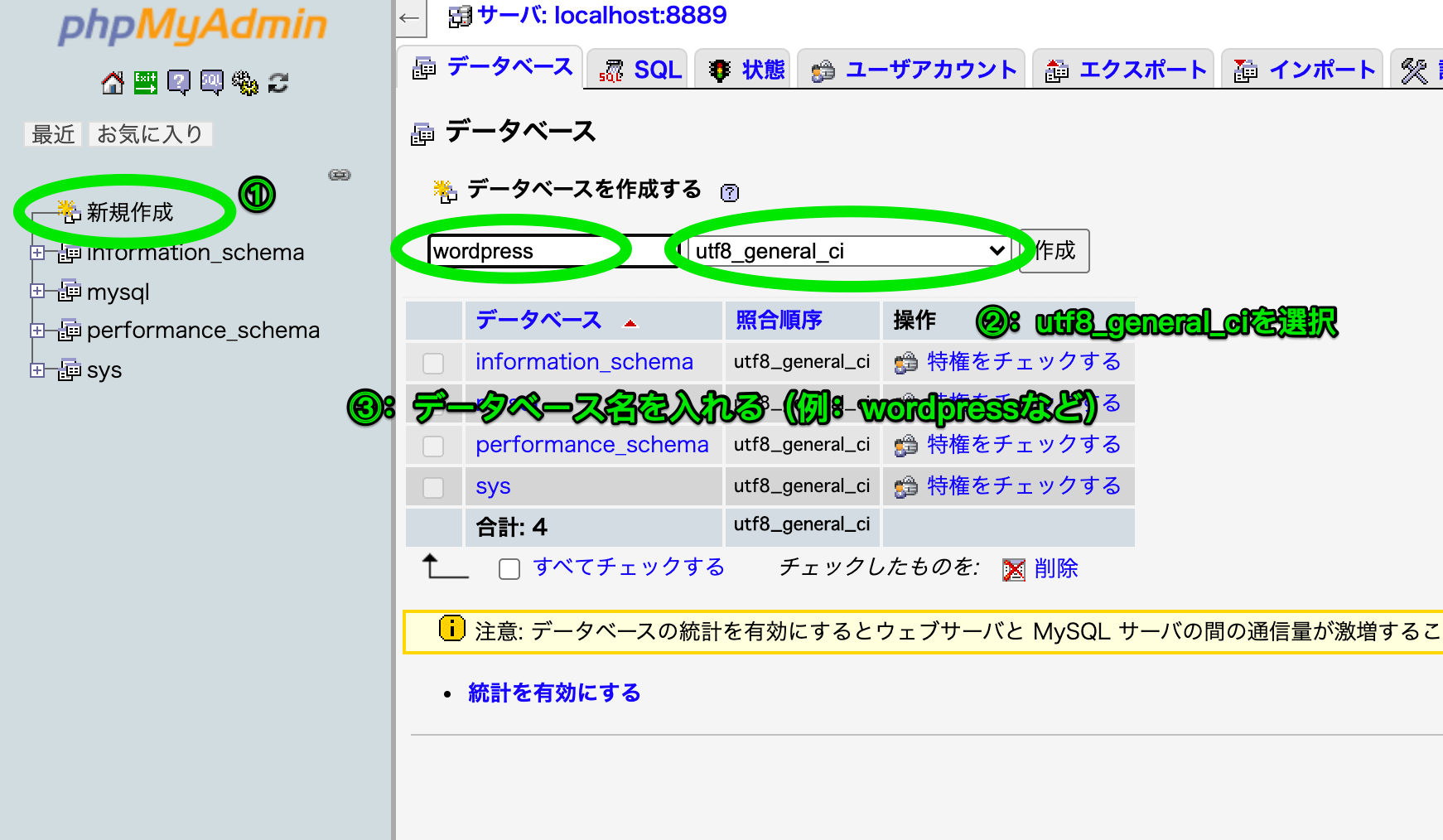Click 新規作成 in navigation tree
This screenshot has height=840, width=1443.
pyautogui.click(x=130, y=213)
